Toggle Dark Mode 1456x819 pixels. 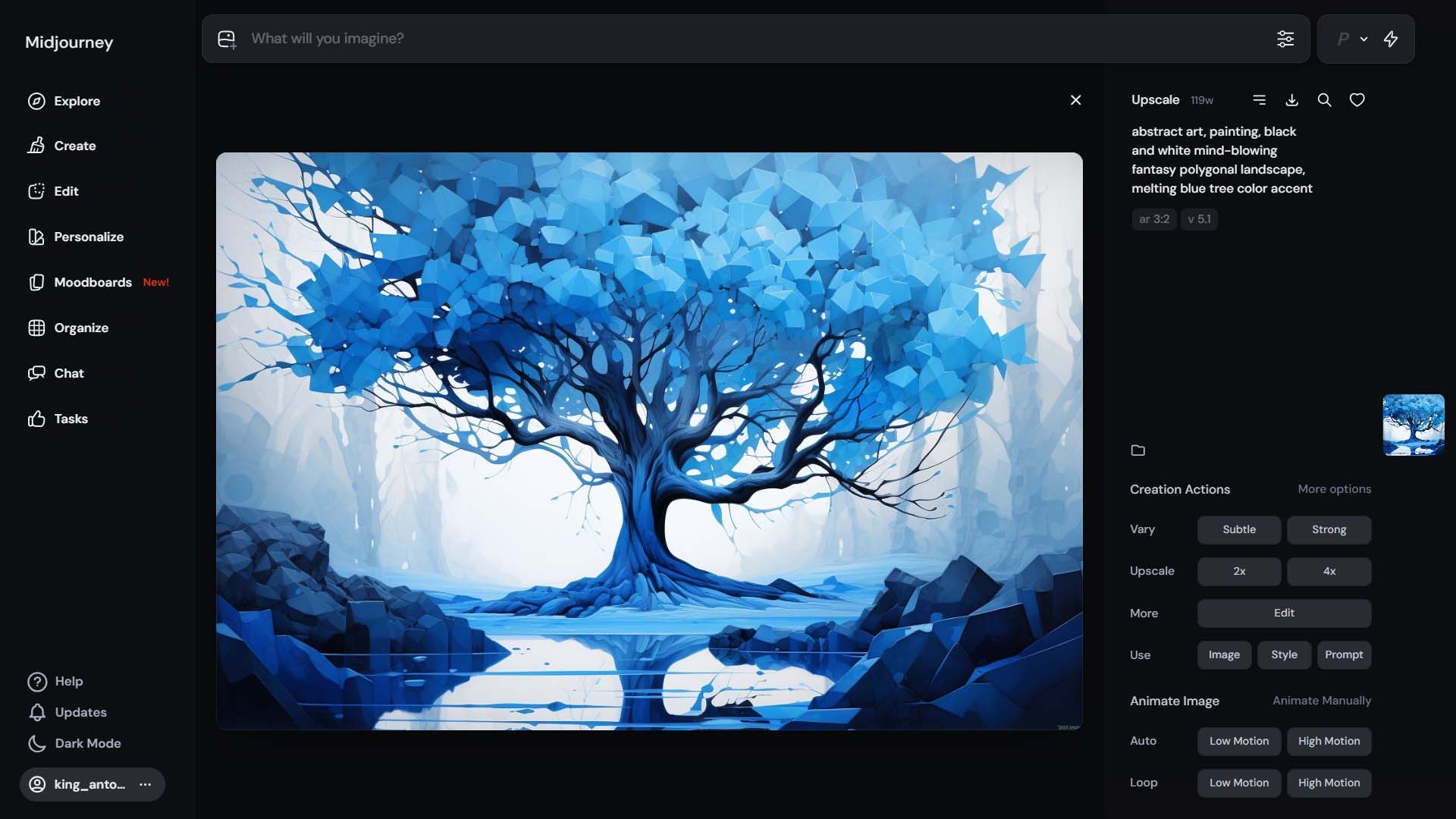86,743
